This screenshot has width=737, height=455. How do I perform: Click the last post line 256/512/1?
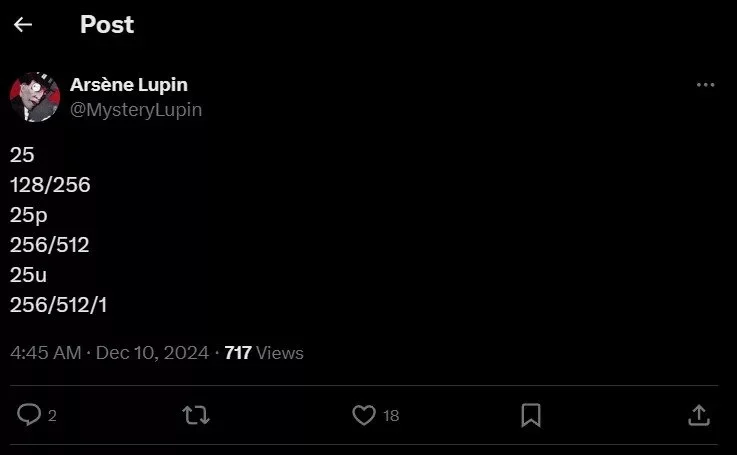point(58,305)
